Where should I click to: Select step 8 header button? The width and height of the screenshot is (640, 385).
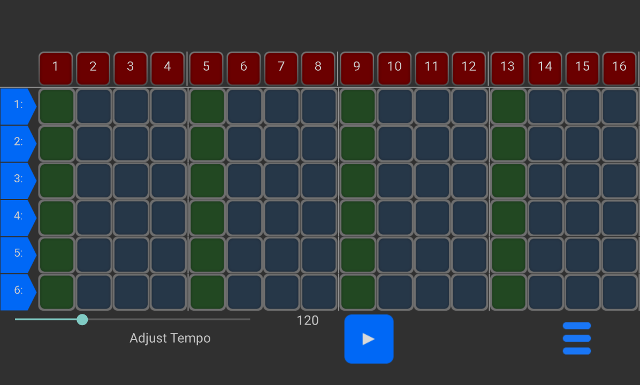click(318, 68)
